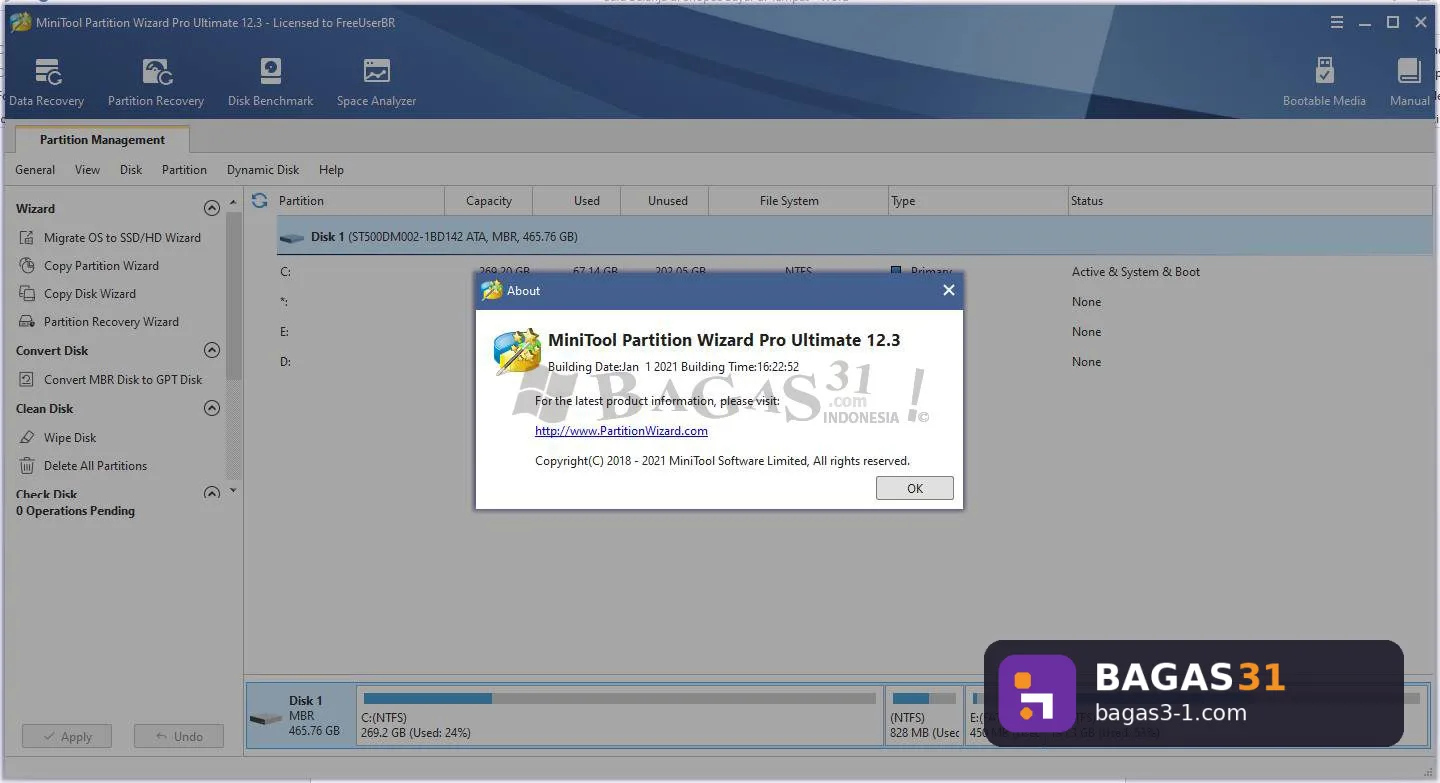The height and width of the screenshot is (783, 1440).
Task: Select the E: partition row
Action: tap(855, 332)
